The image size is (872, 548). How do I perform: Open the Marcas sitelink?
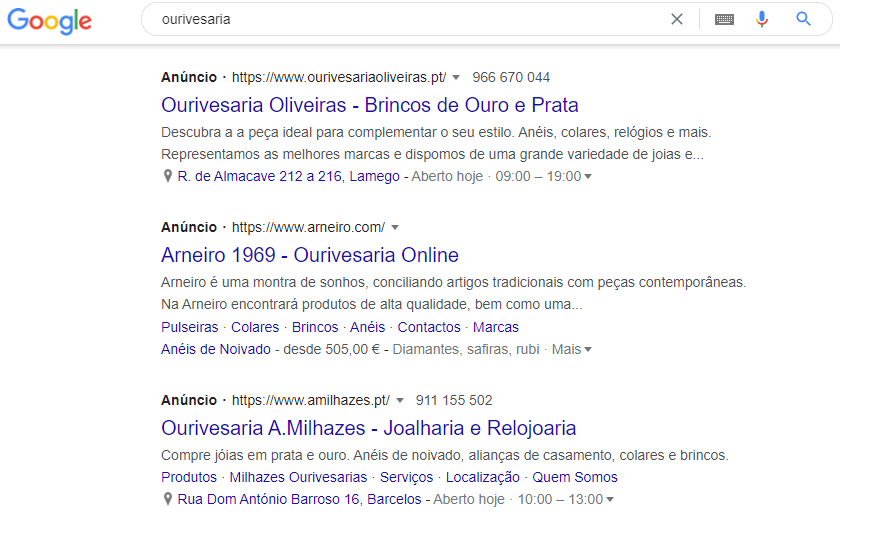click(496, 327)
